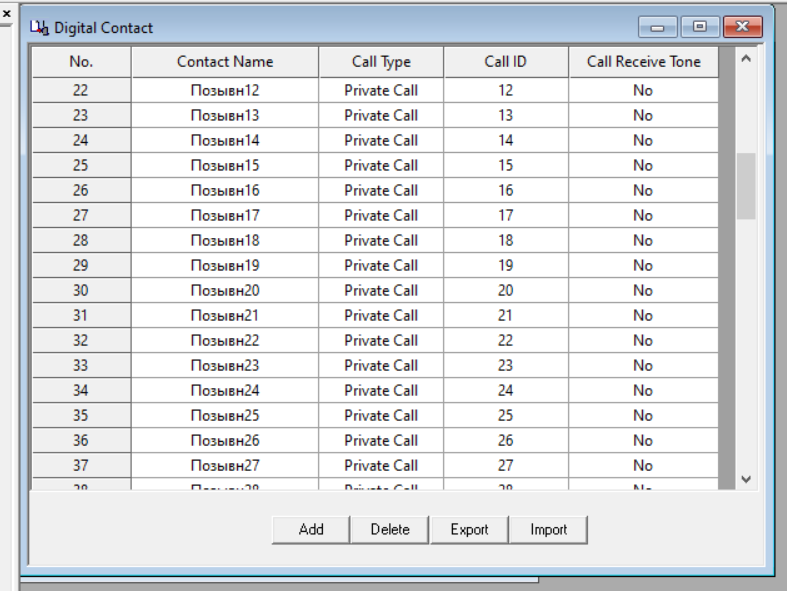
Task: Click Private Call in row 31
Action: click(381, 315)
